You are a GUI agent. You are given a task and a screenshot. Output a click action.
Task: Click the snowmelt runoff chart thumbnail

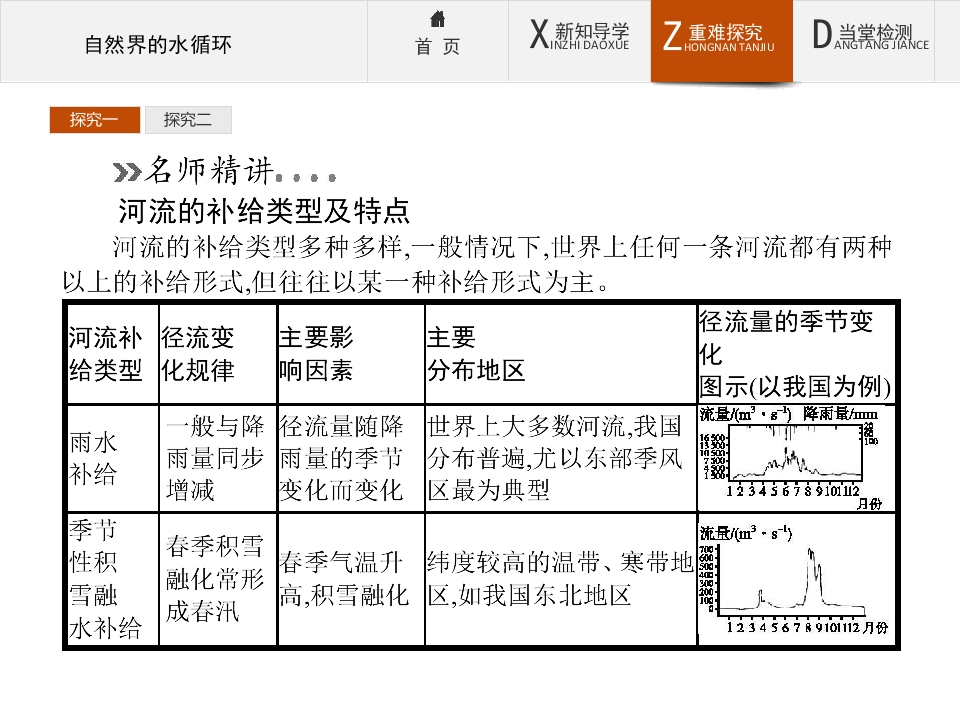tap(796, 579)
